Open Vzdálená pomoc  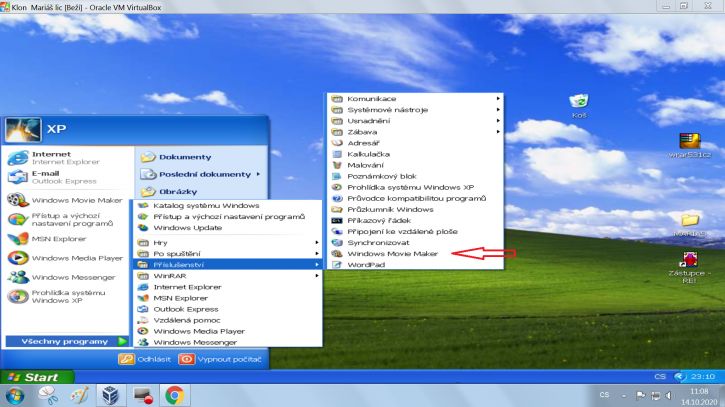click(227, 320)
